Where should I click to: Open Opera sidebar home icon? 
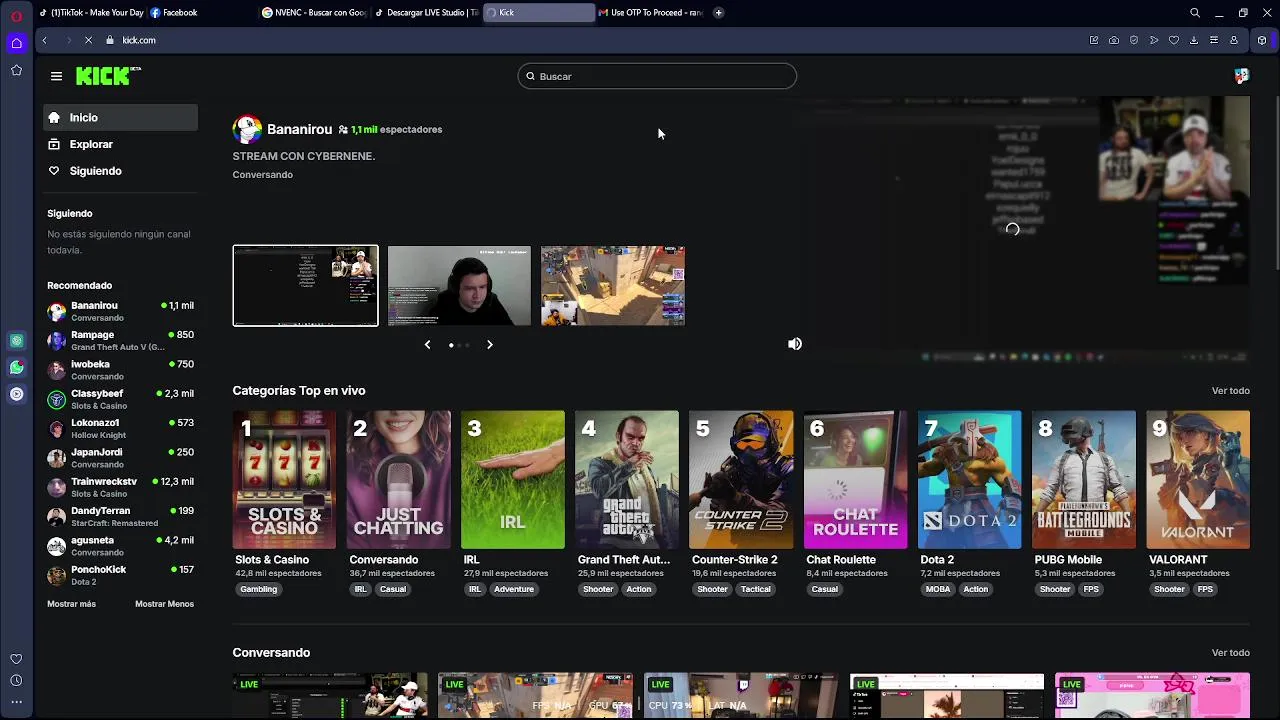[16, 43]
